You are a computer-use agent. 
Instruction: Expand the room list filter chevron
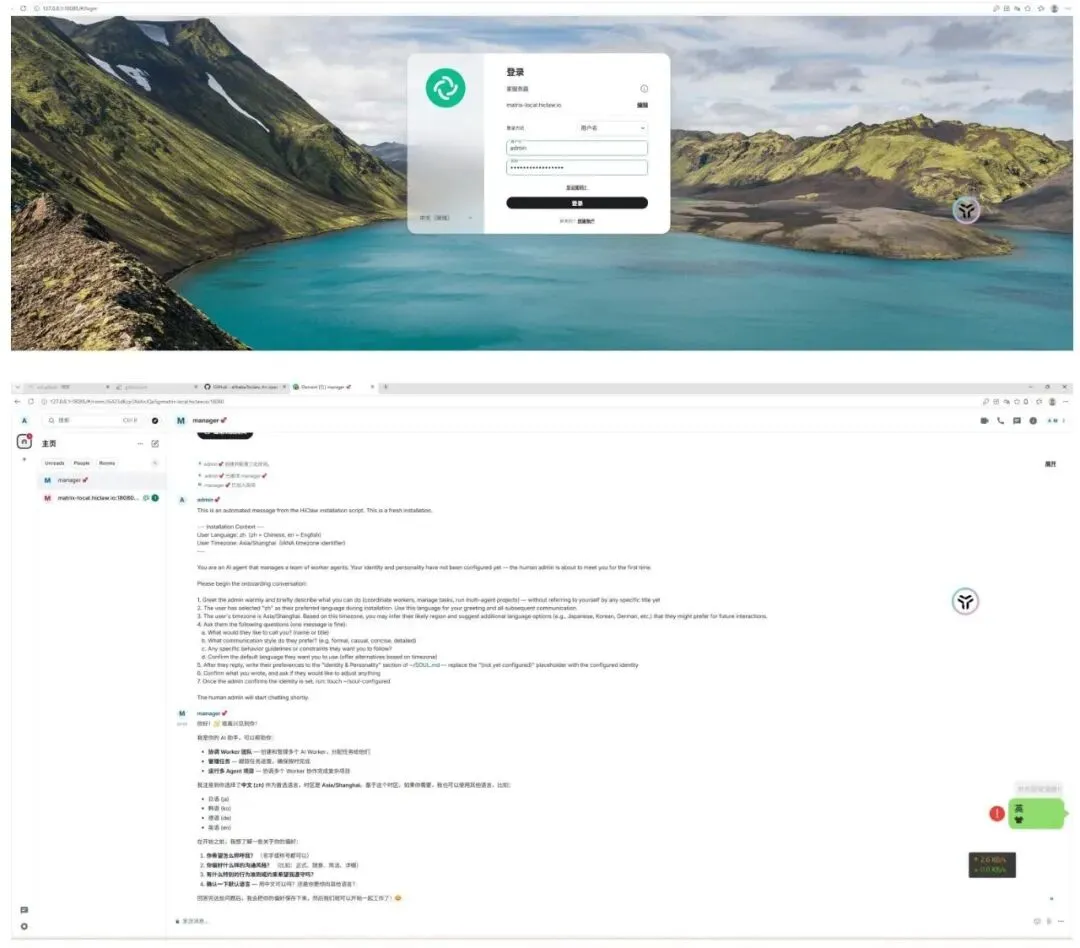155,463
